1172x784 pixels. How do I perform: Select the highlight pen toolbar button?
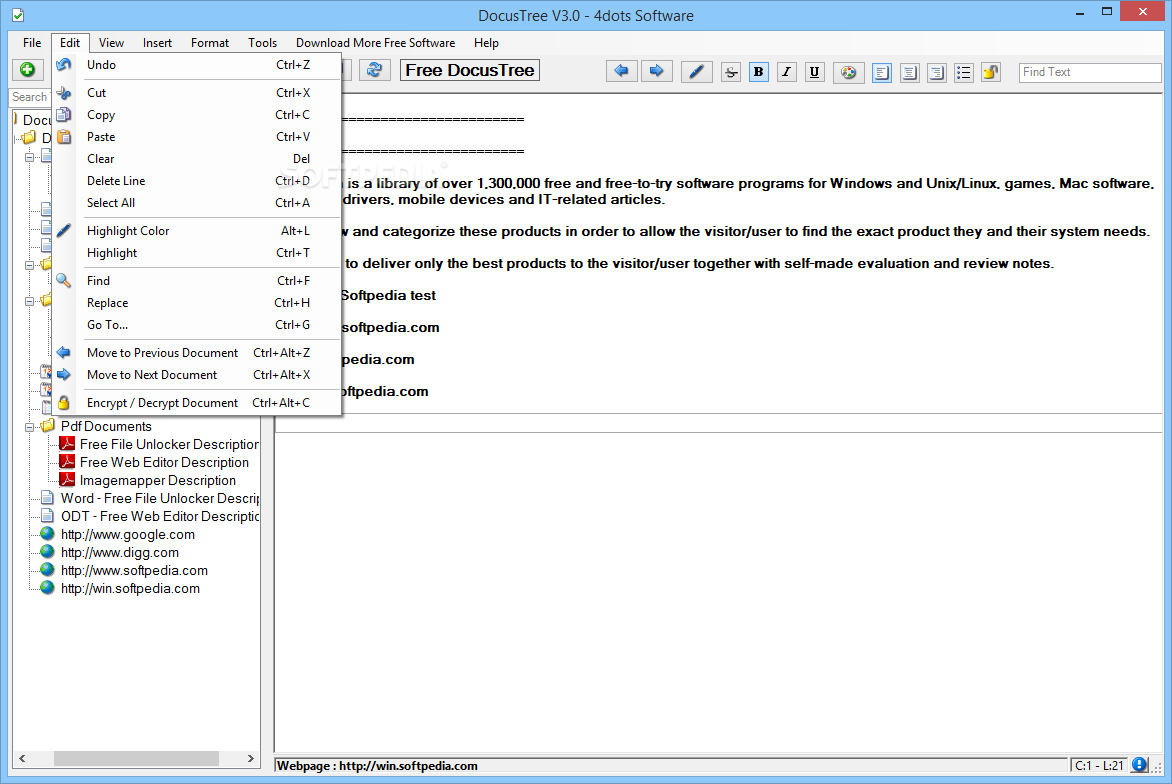point(696,72)
